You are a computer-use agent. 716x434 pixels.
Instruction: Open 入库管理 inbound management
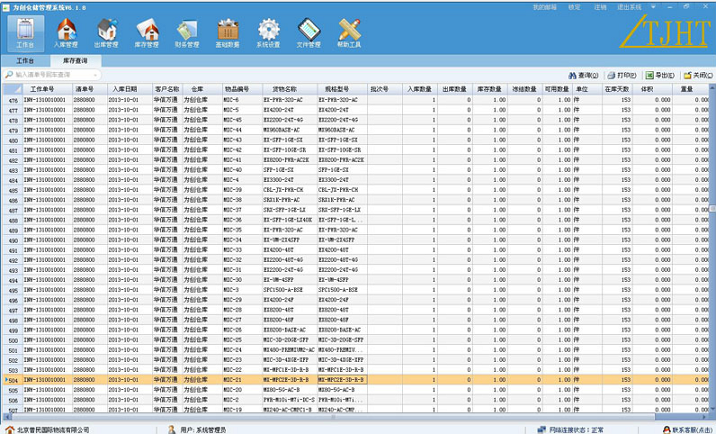click(66, 33)
